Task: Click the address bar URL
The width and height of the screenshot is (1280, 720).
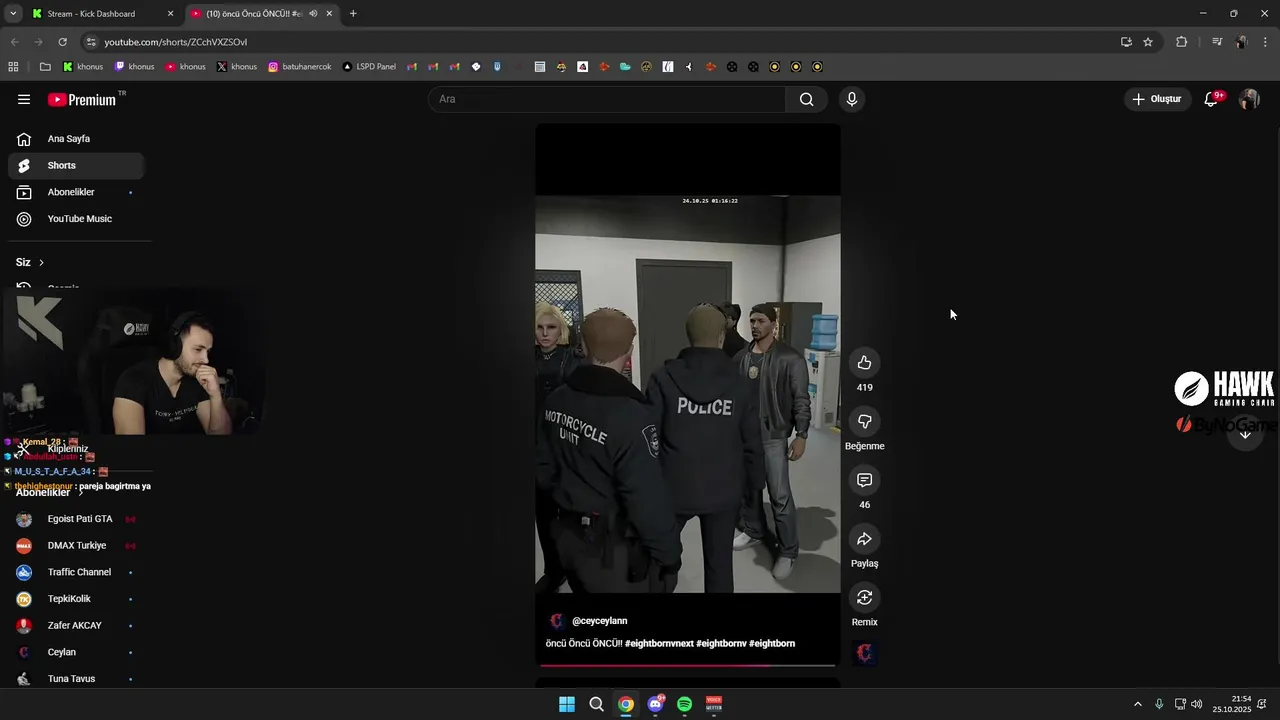Action: 176,42
